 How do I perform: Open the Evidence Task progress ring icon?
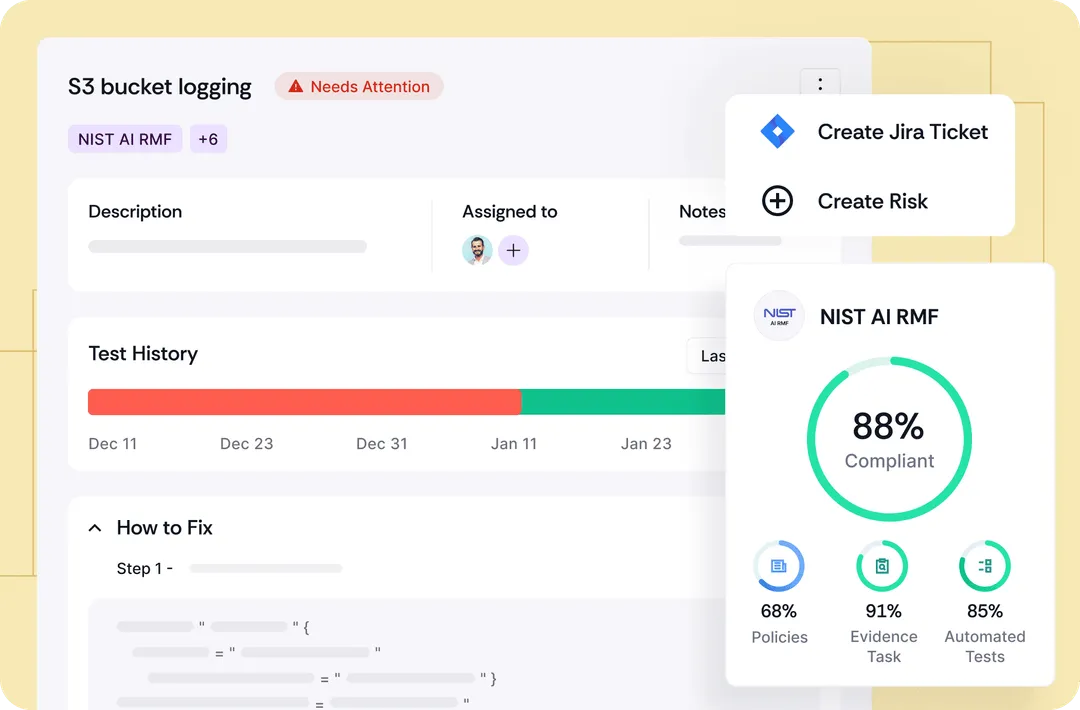(882, 566)
